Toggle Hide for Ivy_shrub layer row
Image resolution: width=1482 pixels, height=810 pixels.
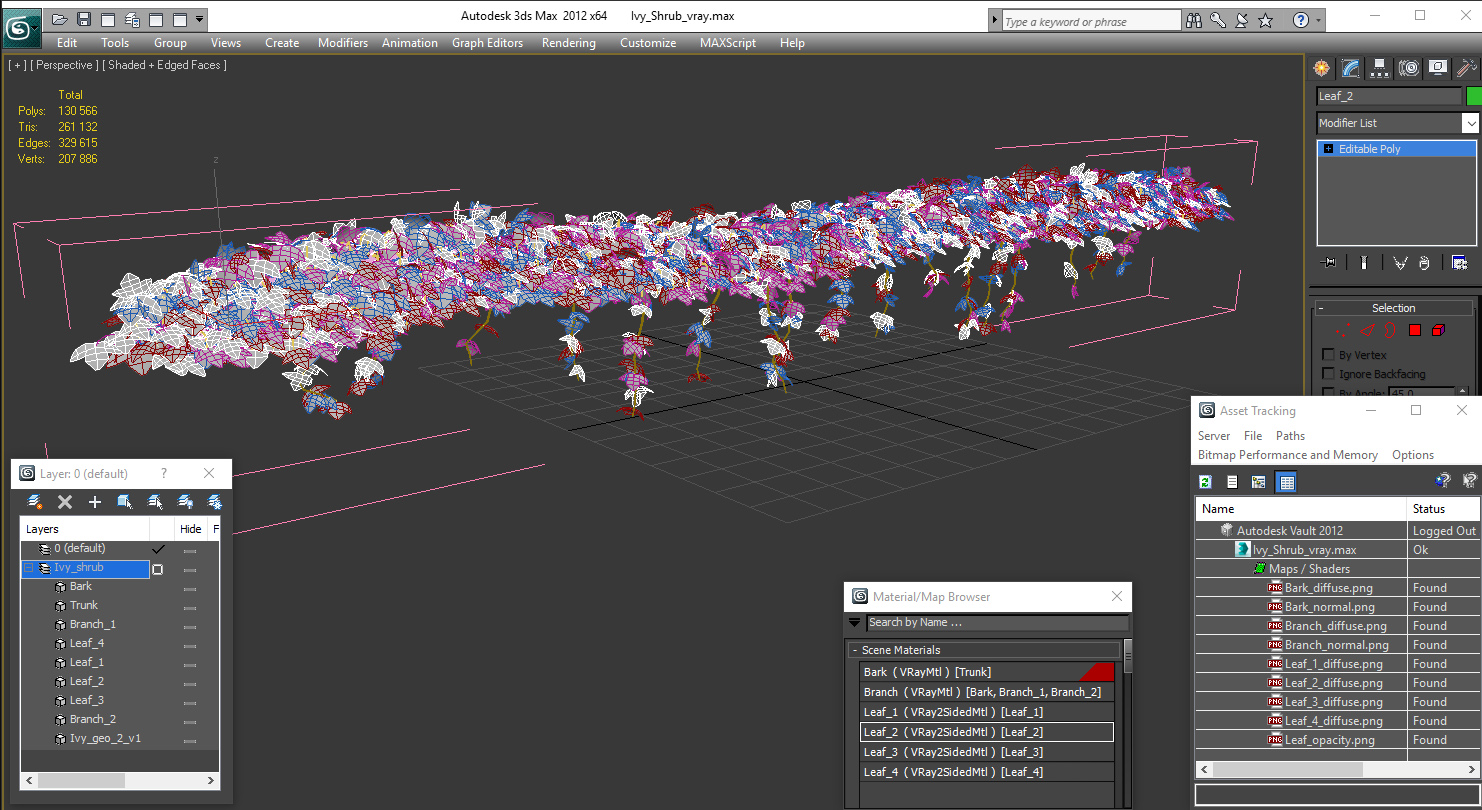click(189, 569)
